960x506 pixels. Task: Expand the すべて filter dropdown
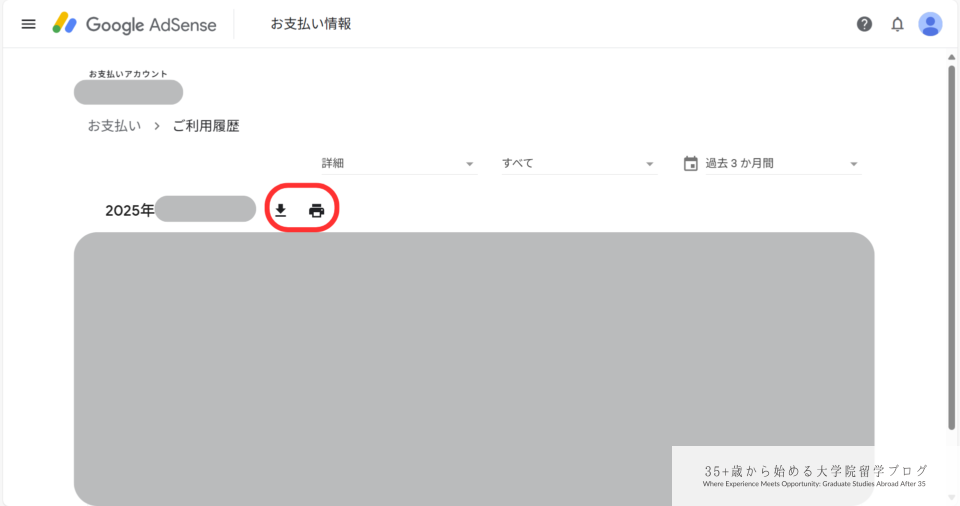[579, 164]
